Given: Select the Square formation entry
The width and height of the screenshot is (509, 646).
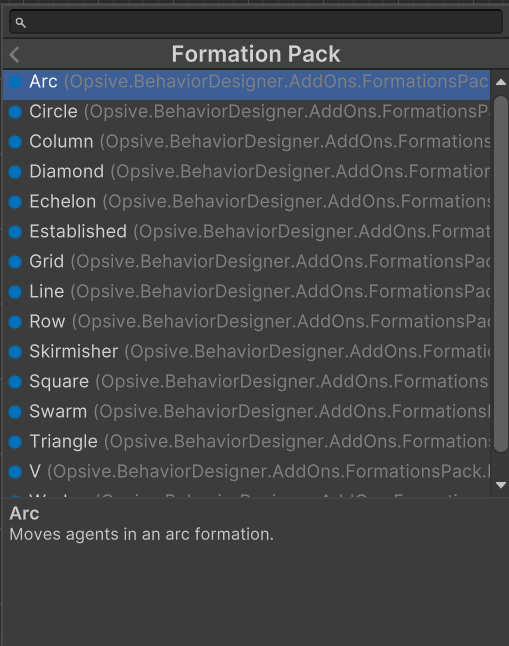Looking at the screenshot, I should coord(246,382).
